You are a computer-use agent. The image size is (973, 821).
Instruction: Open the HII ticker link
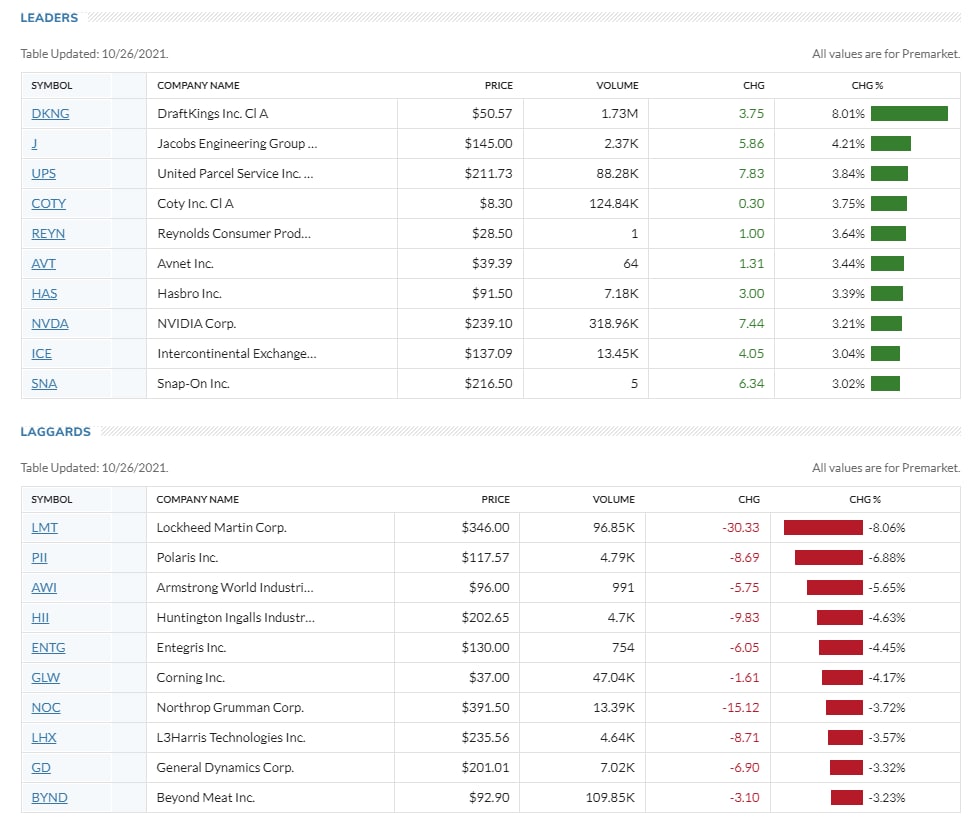(40, 617)
